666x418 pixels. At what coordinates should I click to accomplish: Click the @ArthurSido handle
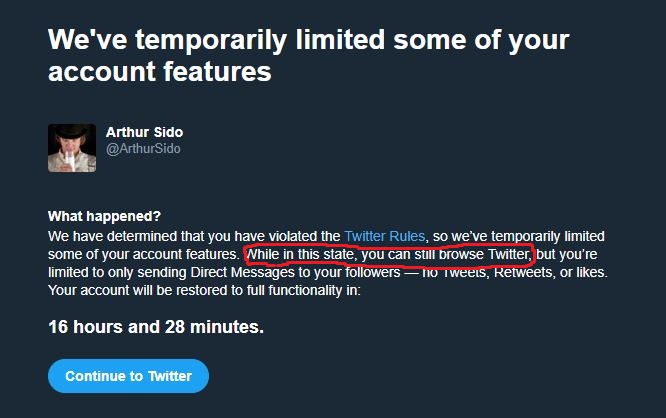click(143, 149)
